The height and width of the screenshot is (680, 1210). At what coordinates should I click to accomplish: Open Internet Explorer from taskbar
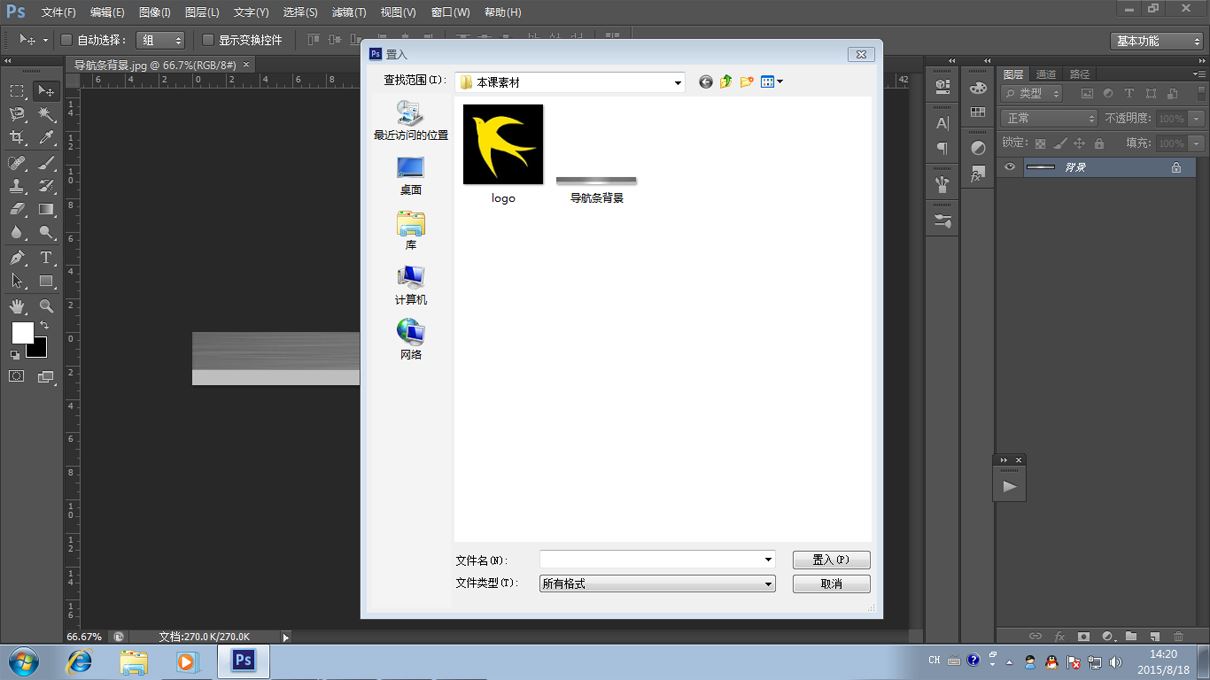tap(79, 661)
